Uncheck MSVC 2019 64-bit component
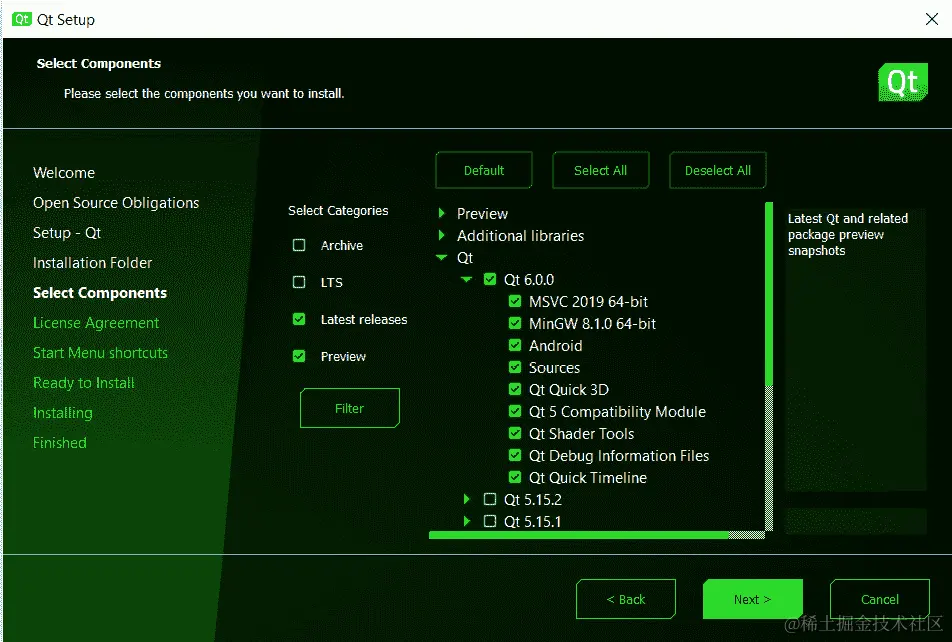 tap(515, 301)
